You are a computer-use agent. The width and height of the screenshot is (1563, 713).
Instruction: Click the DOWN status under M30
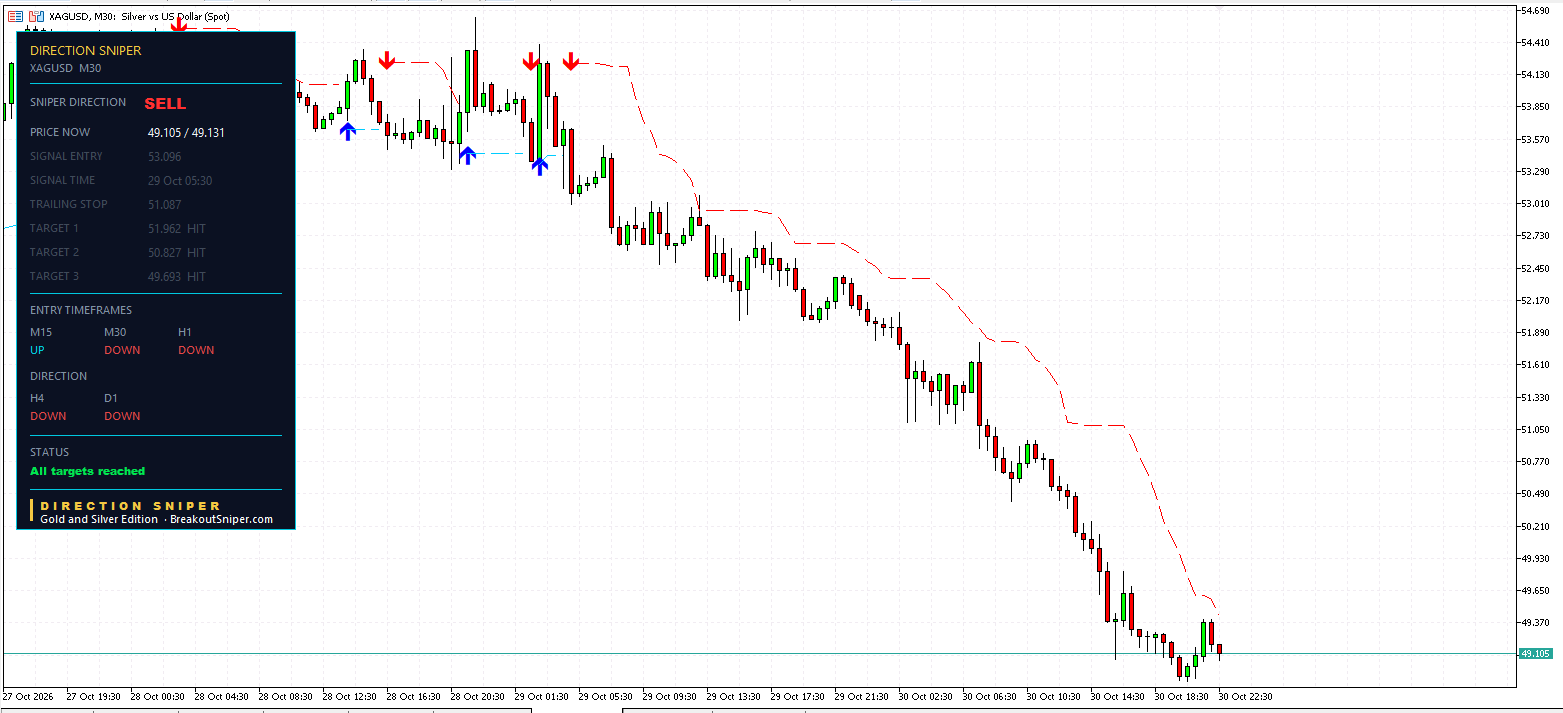coord(122,350)
